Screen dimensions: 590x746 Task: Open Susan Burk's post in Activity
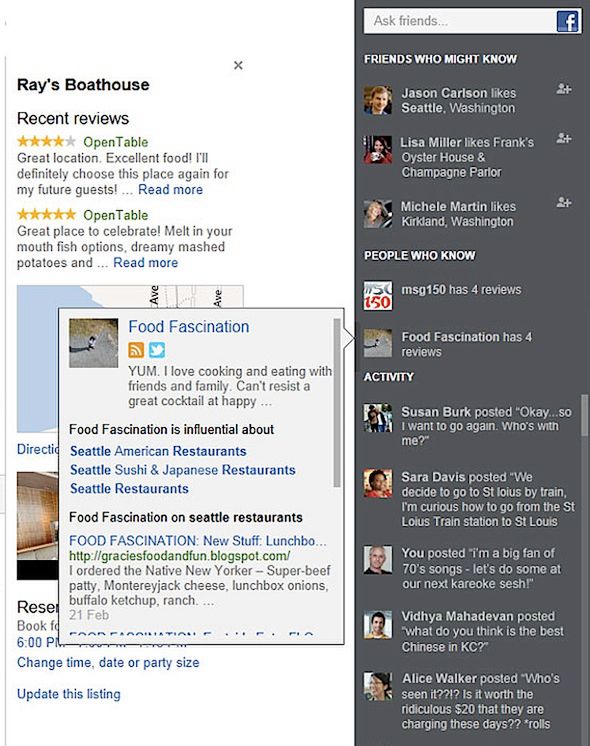click(x=486, y=426)
